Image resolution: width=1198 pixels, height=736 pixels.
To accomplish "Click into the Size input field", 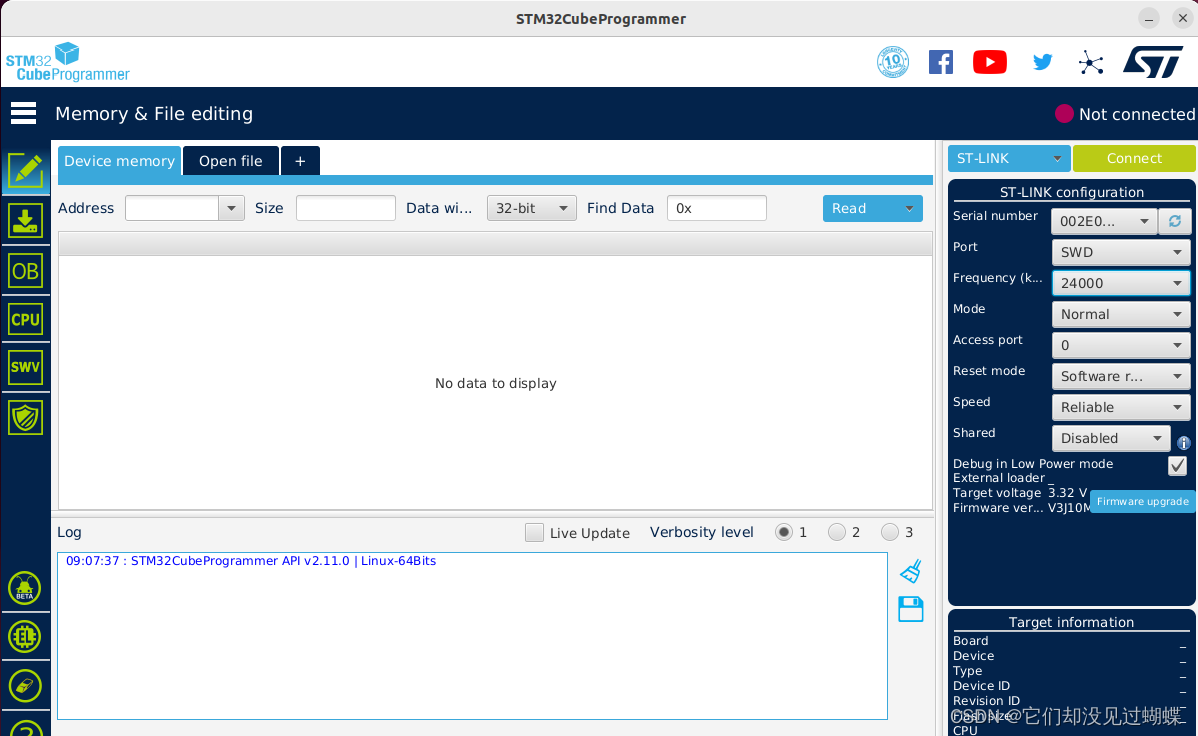I will pyautogui.click(x=345, y=208).
